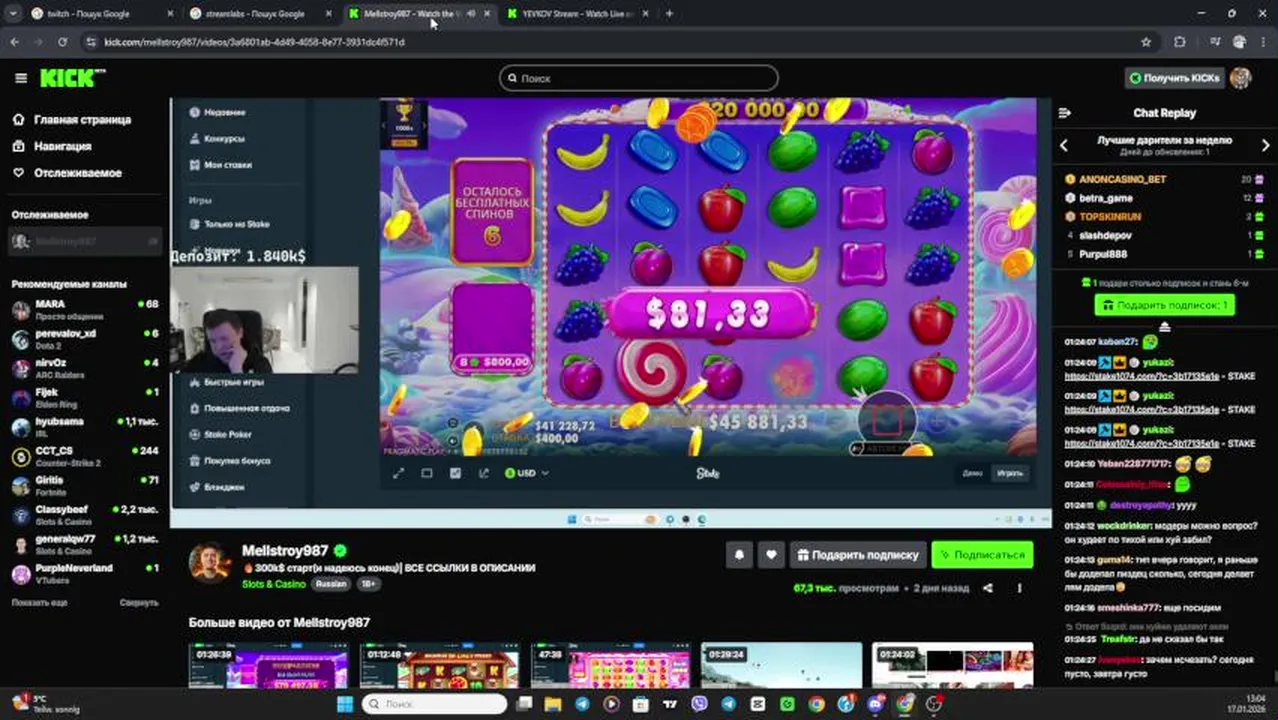Open File Explorer from the taskbar
Screen dimensions: 1278x720
coord(553,704)
